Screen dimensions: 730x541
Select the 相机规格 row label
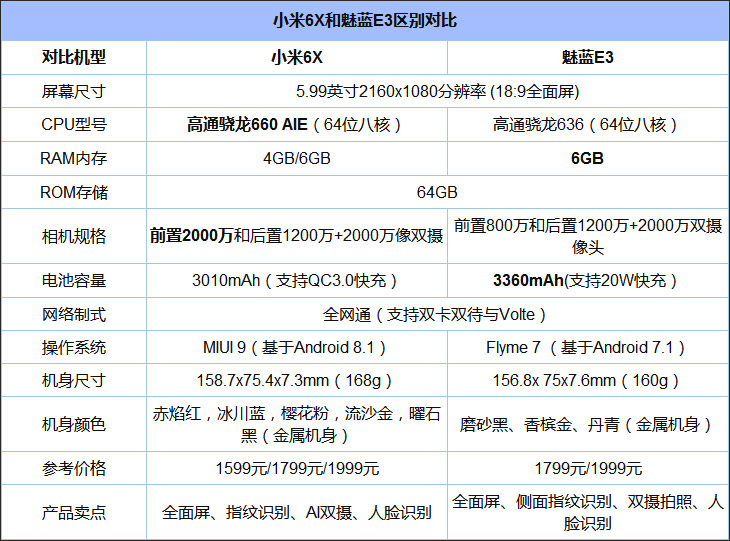[x=74, y=236]
